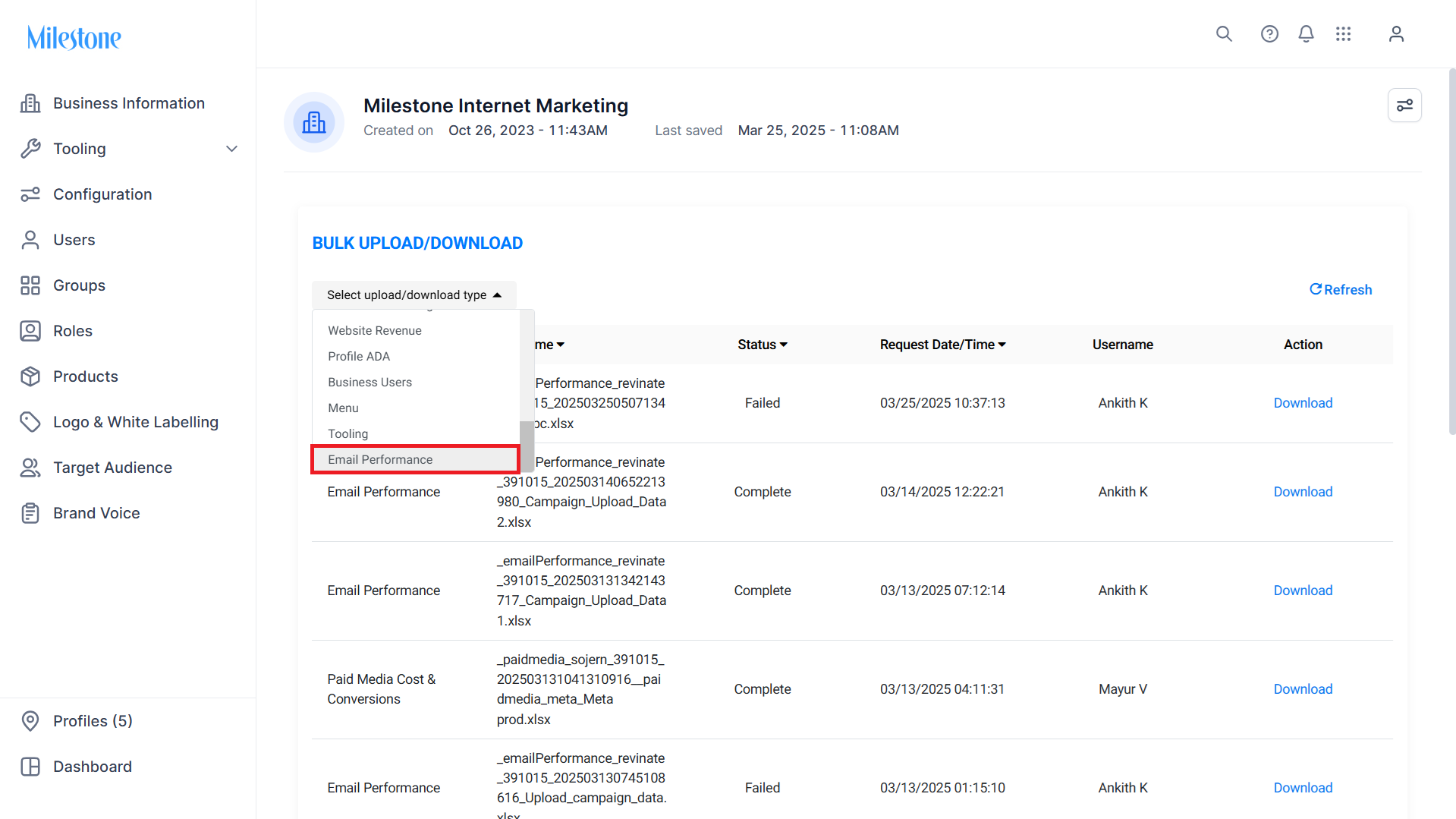Click the Products box icon
Viewport: 1456px width, 819px height.
(30, 376)
